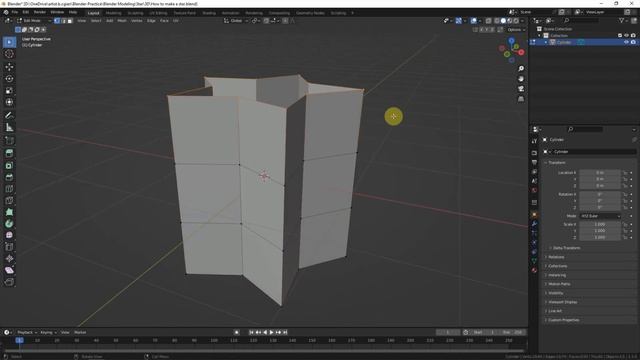Viewport: 640px width, 360px height.
Task: Select the Transform tool
Action: (9, 102)
